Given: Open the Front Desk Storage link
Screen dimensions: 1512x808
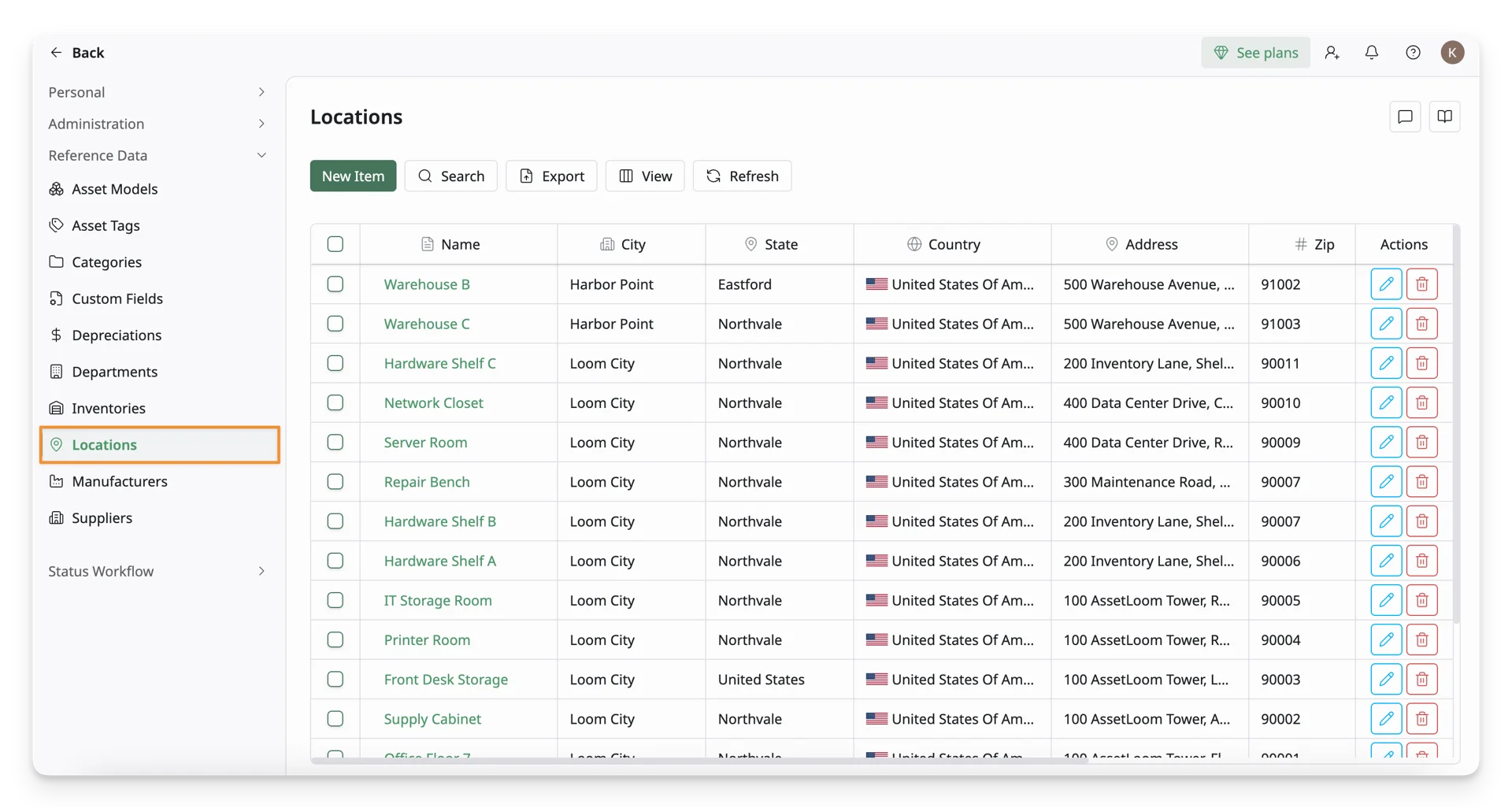Looking at the screenshot, I should (x=446, y=679).
